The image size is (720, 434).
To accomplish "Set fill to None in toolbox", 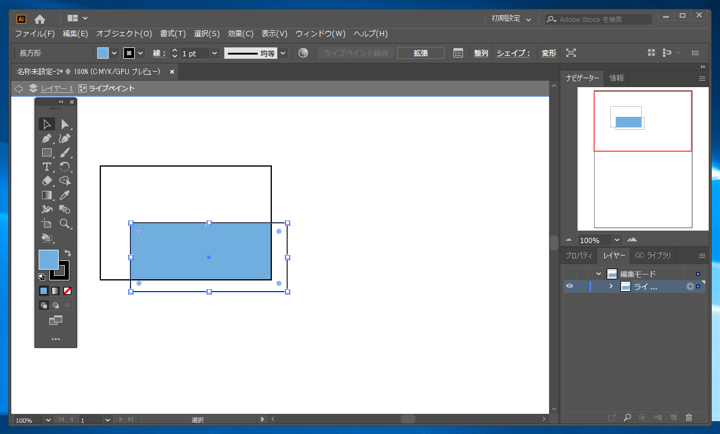I will 67,291.
